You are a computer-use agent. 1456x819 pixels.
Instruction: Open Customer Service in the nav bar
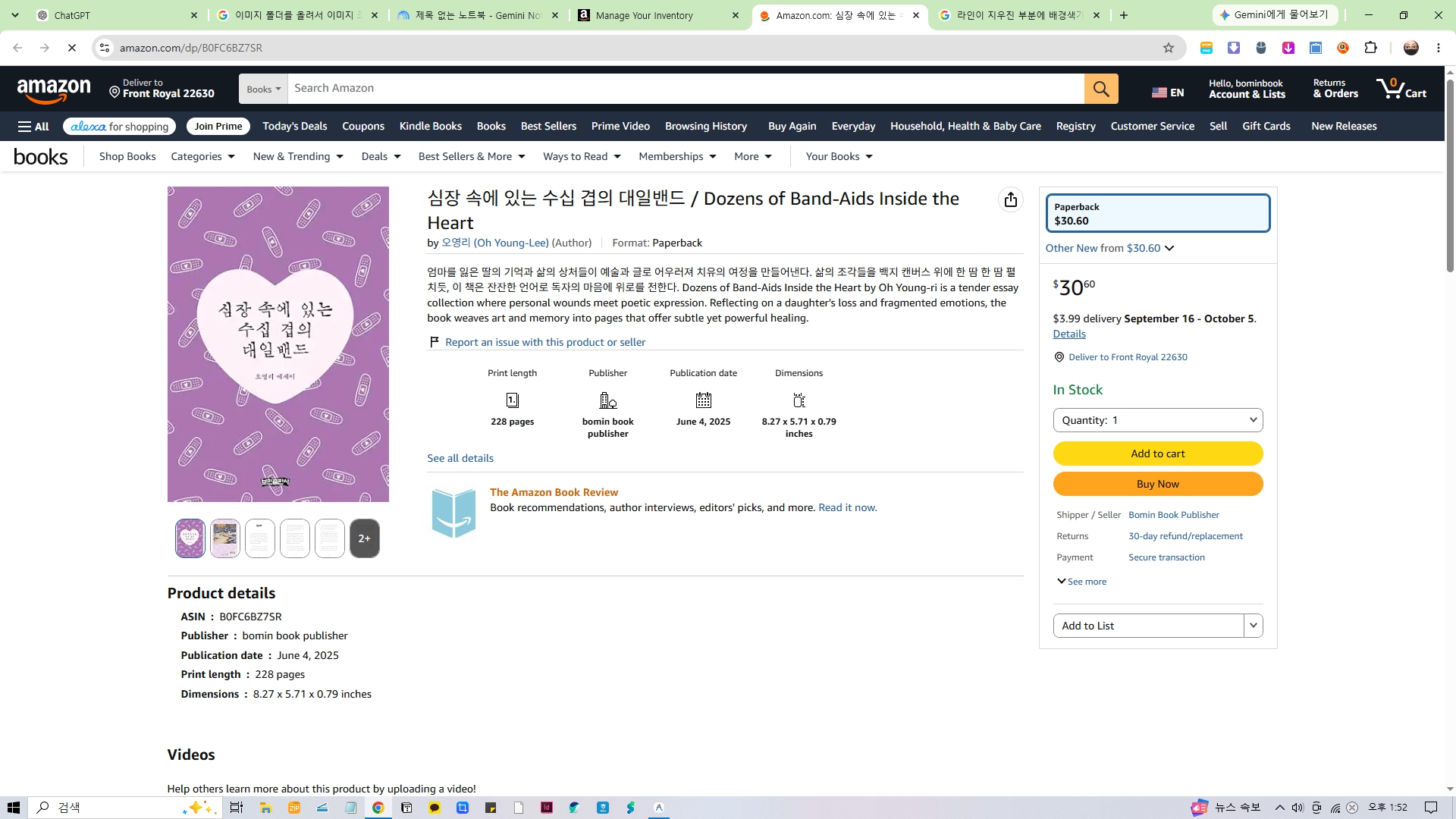pyautogui.click(x=1153, y=127)
